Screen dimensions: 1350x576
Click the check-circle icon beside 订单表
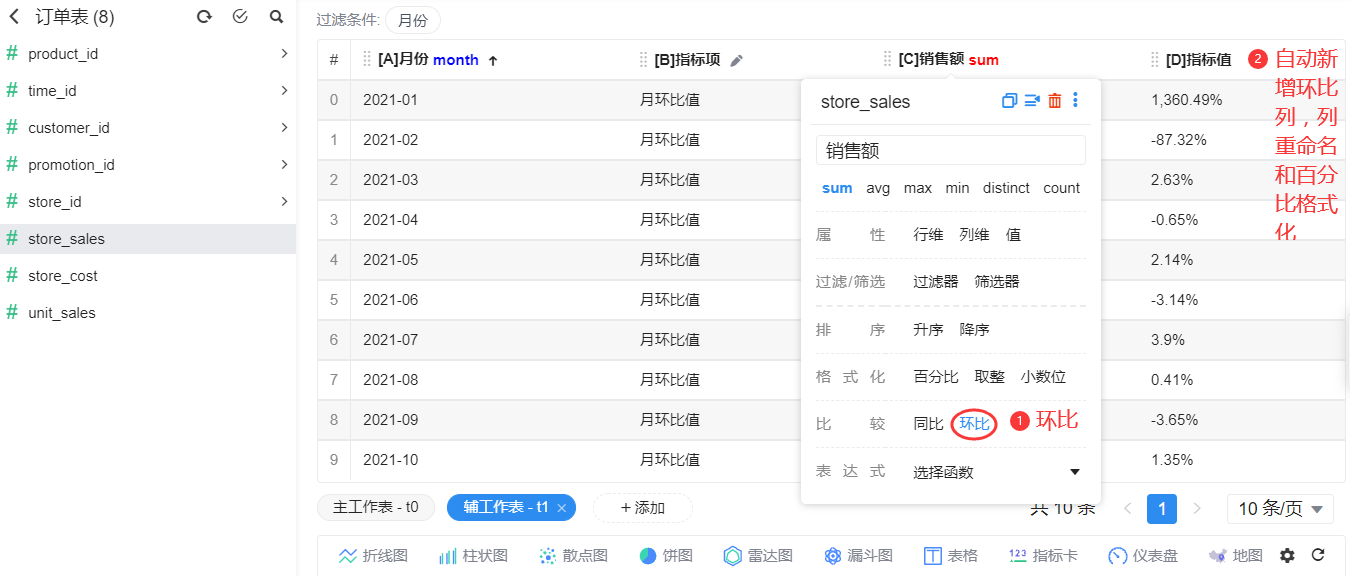[240, 17]
